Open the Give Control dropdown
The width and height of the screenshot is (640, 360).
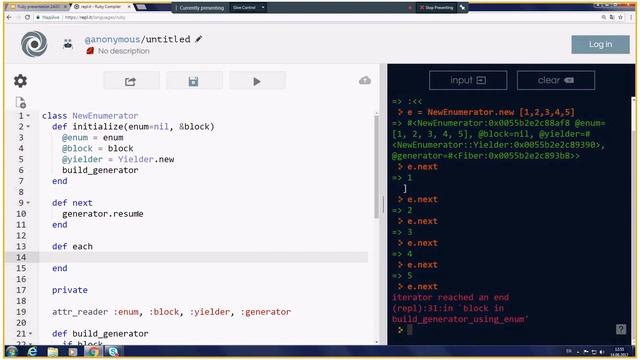249,7
